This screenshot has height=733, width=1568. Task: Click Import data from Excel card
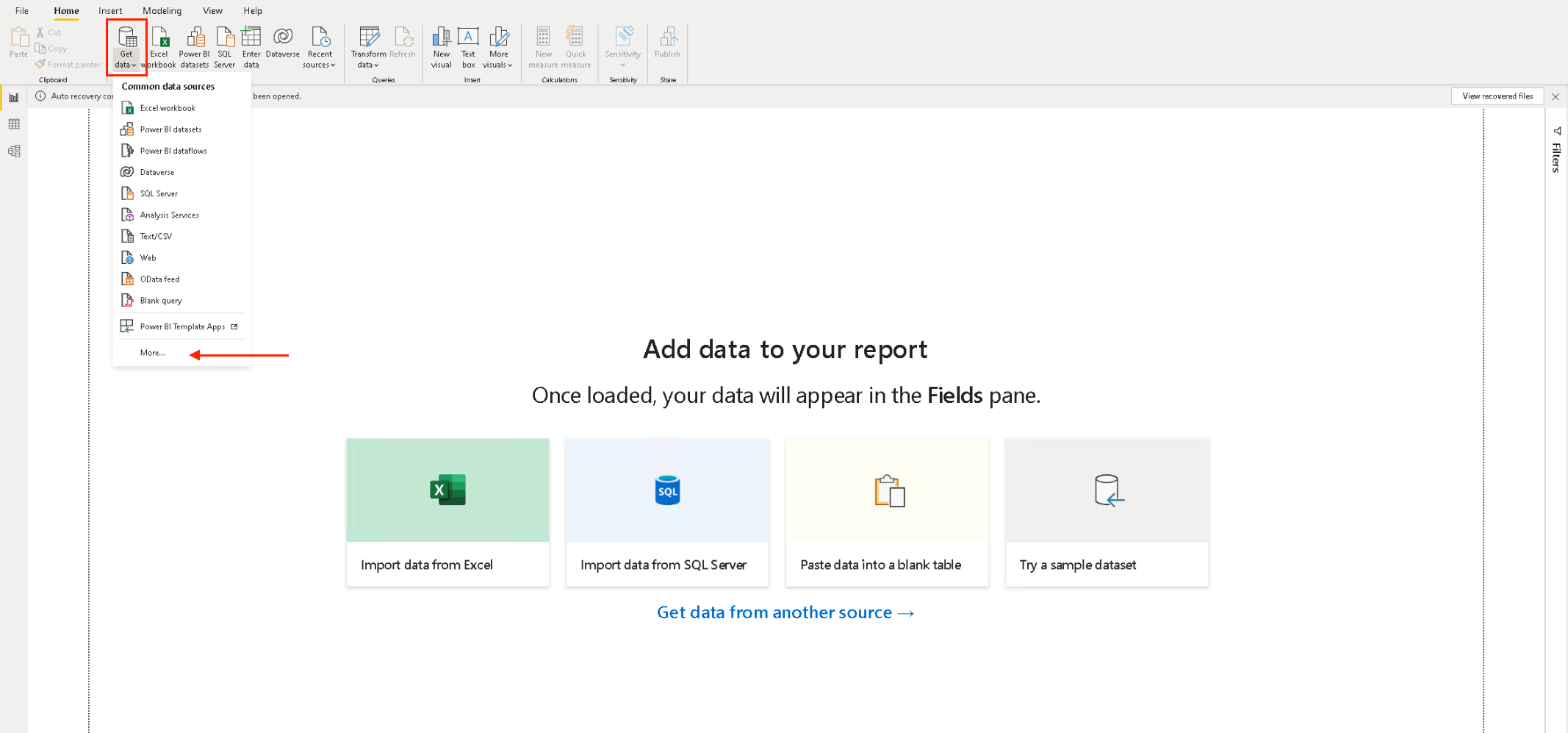[x=447, y=512]
